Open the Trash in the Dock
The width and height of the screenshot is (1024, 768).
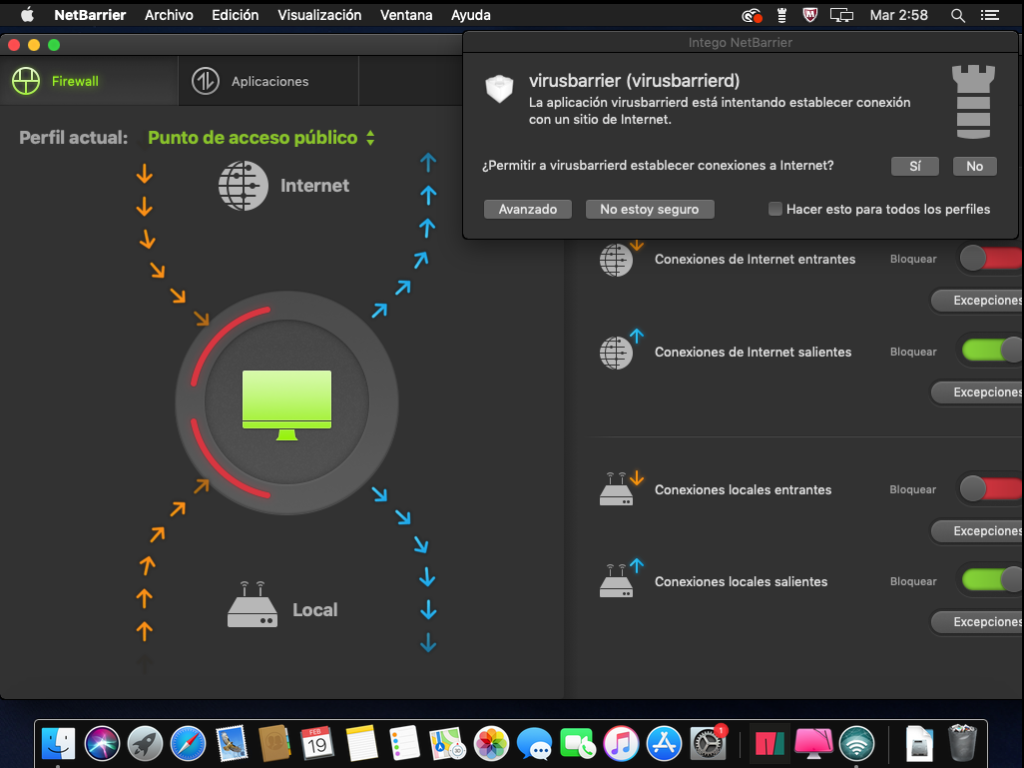(x=962, y=742)
